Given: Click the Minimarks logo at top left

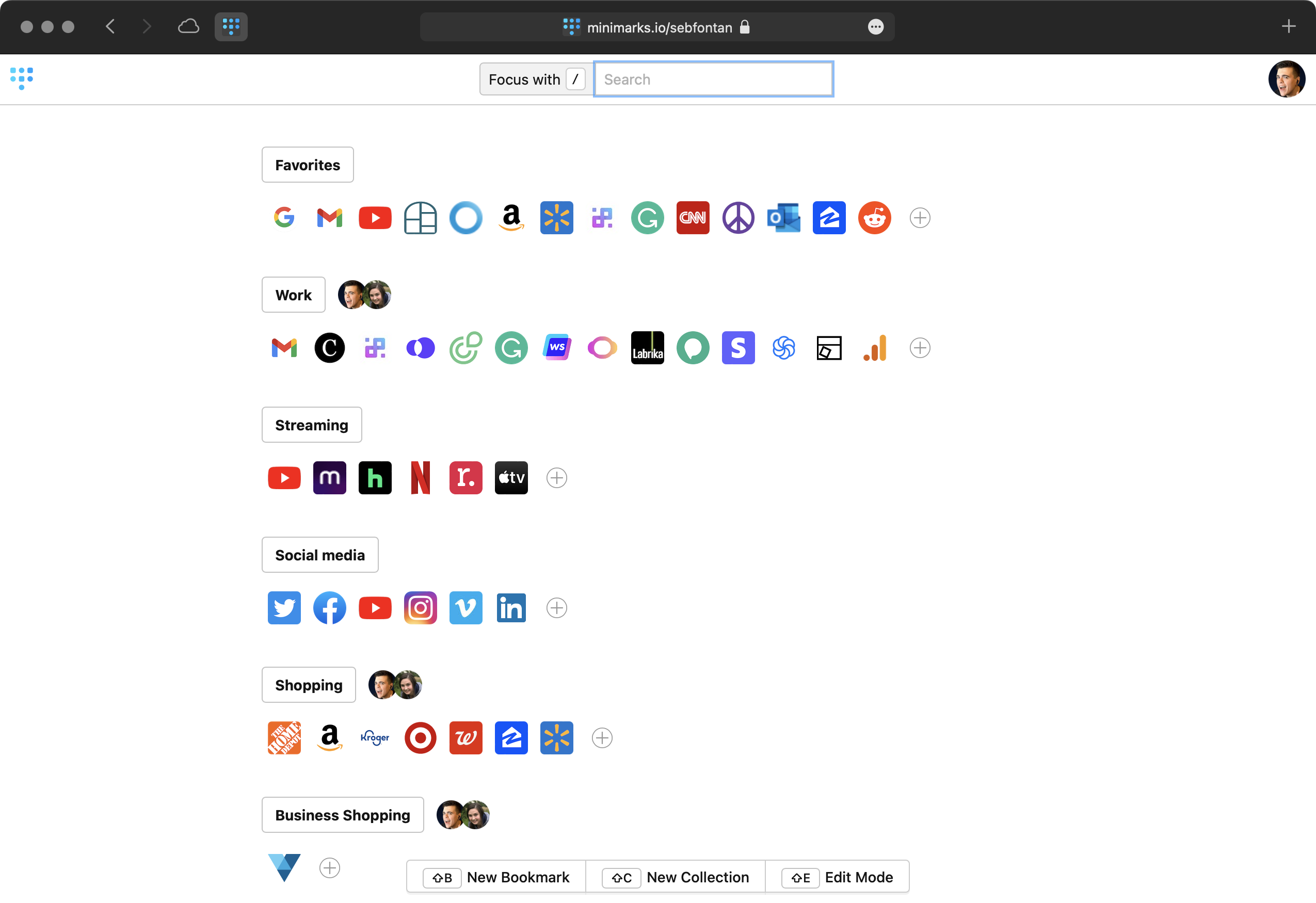Looking at the screenshot, I should [x=22, y=79].
